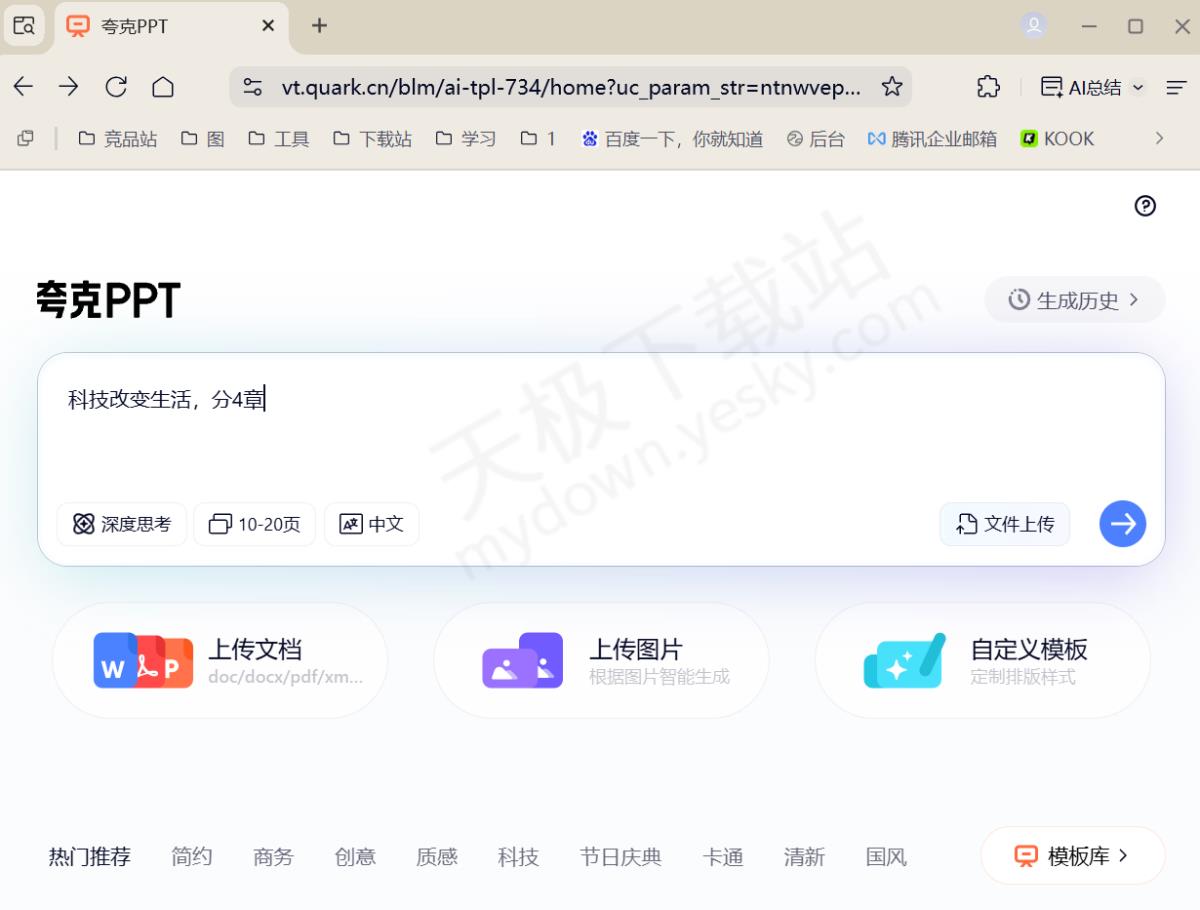Switch to the 商务 template category
The image size is (1200, 910).
click(273, 857)
